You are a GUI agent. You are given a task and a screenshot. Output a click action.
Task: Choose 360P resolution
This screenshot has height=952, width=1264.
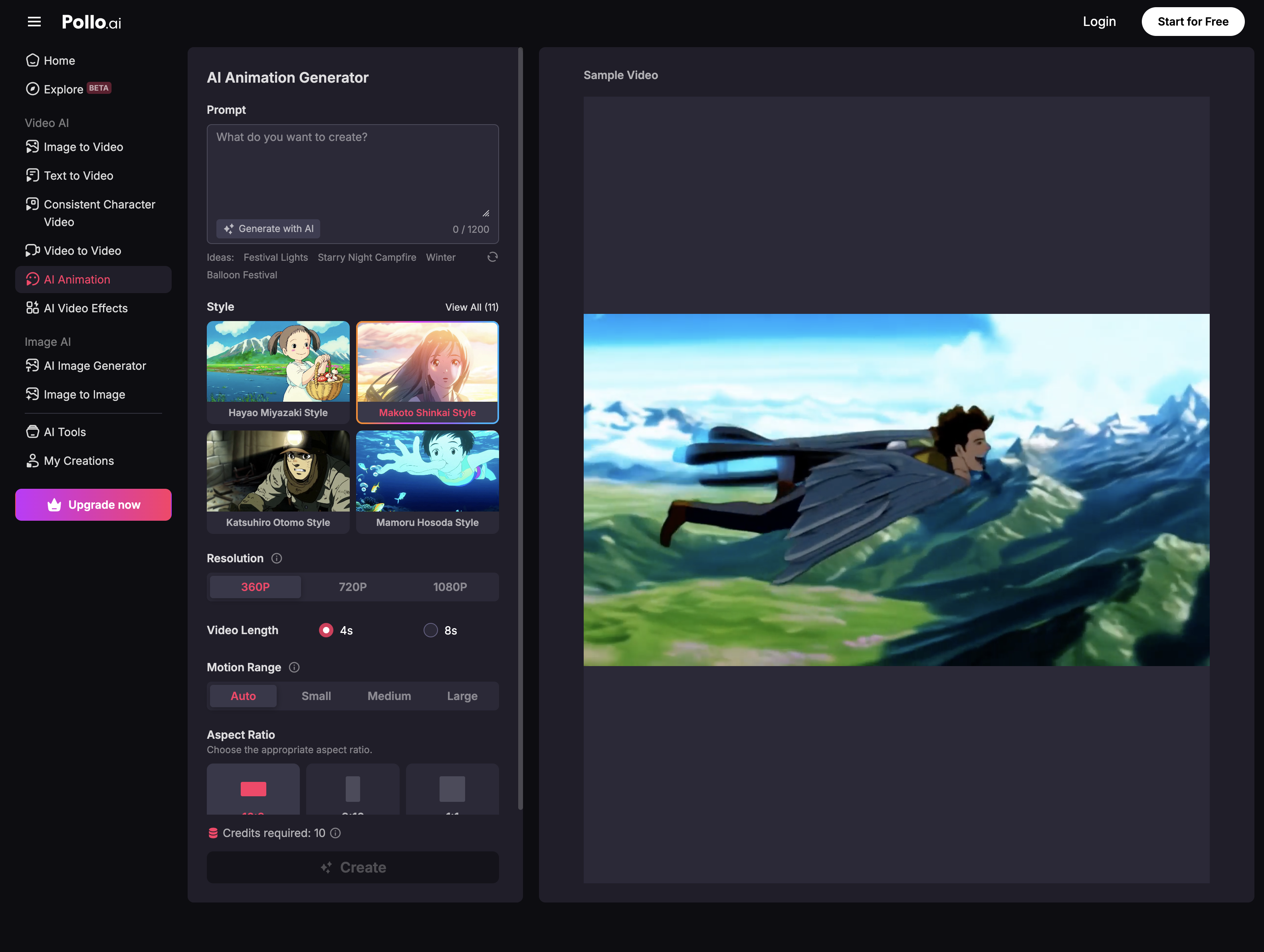click(256, 587)
